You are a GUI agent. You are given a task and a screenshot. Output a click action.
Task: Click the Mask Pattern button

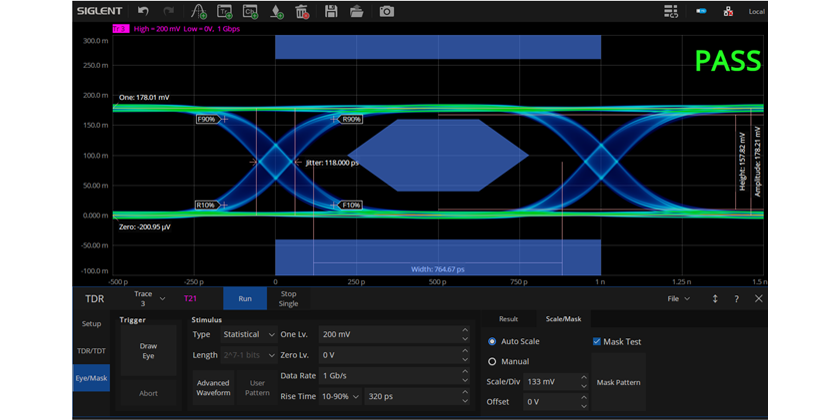(x=619, y=382)
